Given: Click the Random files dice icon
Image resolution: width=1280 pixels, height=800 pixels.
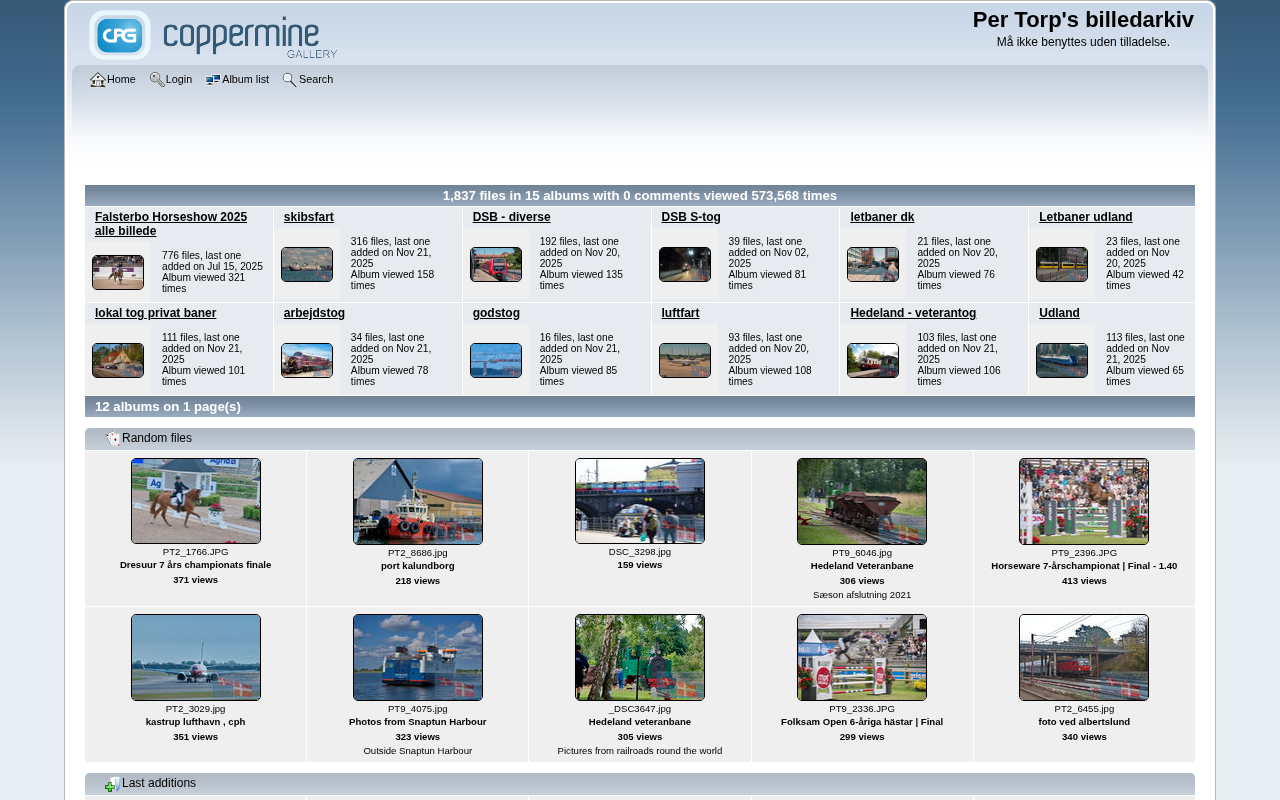Looking at the screenshot, I should 113,439.
